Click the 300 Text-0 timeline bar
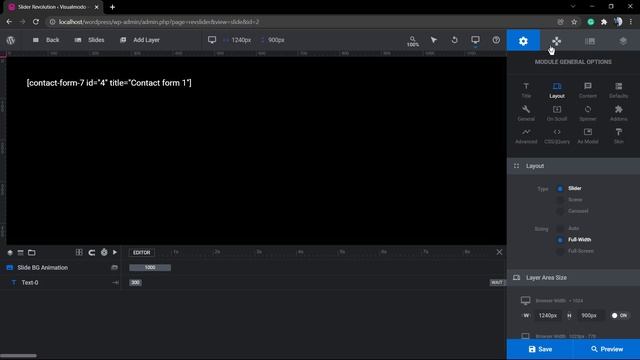This screenshot has width=640, height=360. point(136,282)
